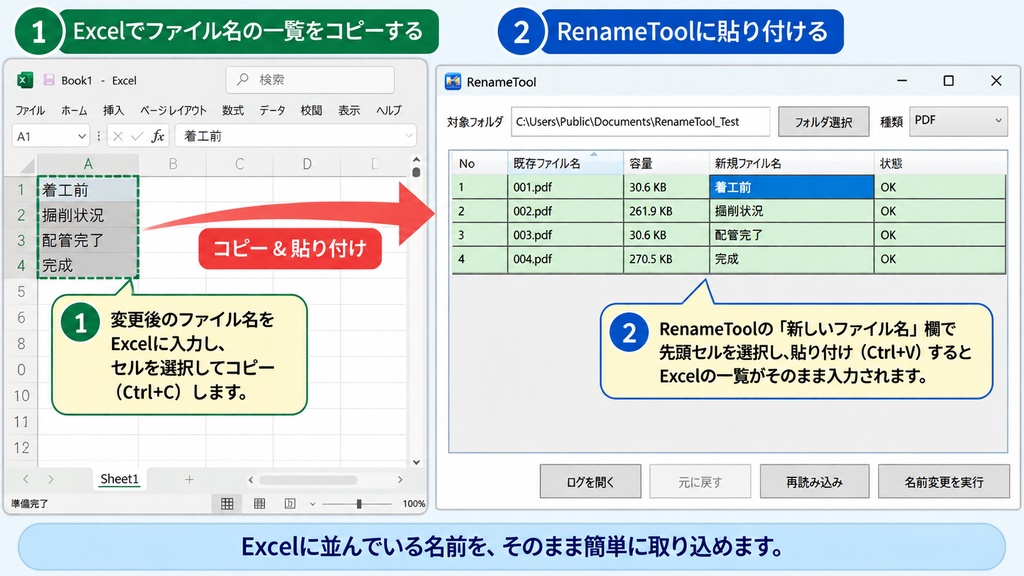Switch to Page Break Preview icon

(x=290, y=504)
